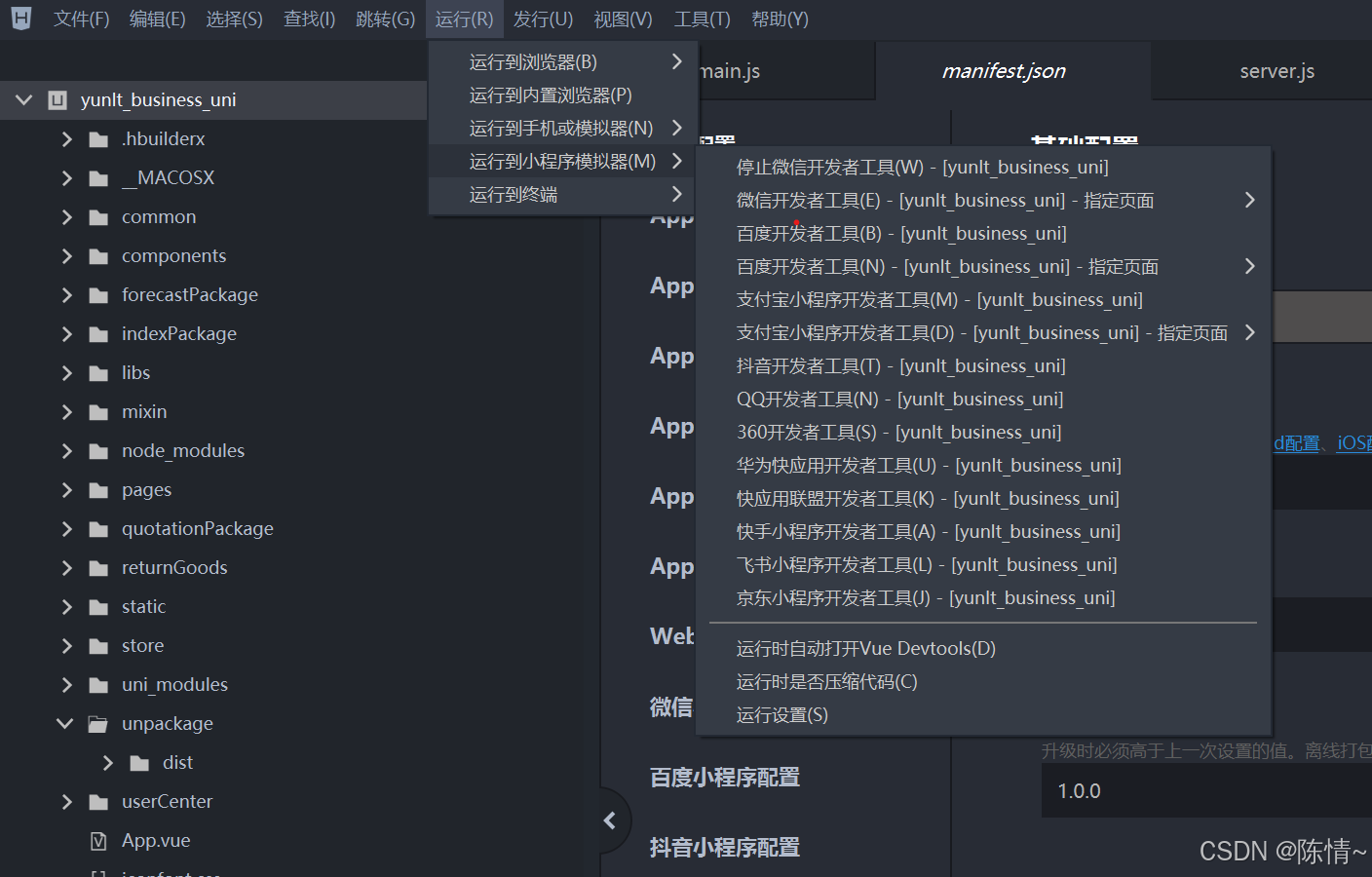Expand the node_modules folder chevron
1372x877 pixels.
pos(66,451)
